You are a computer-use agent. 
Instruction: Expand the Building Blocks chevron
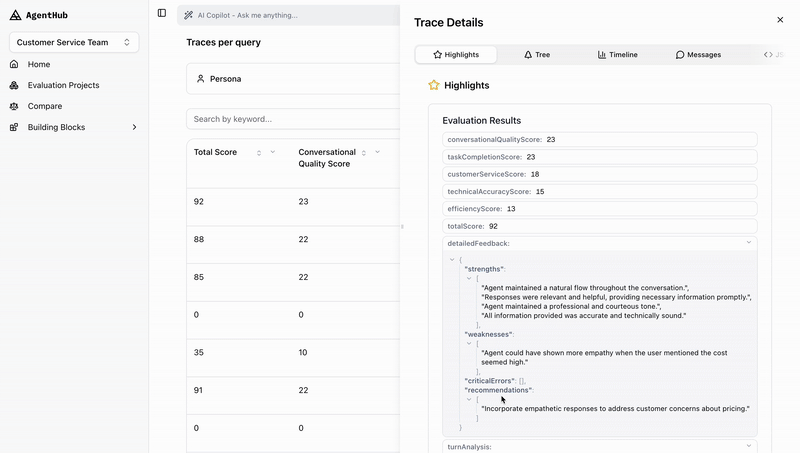(134, 127)
